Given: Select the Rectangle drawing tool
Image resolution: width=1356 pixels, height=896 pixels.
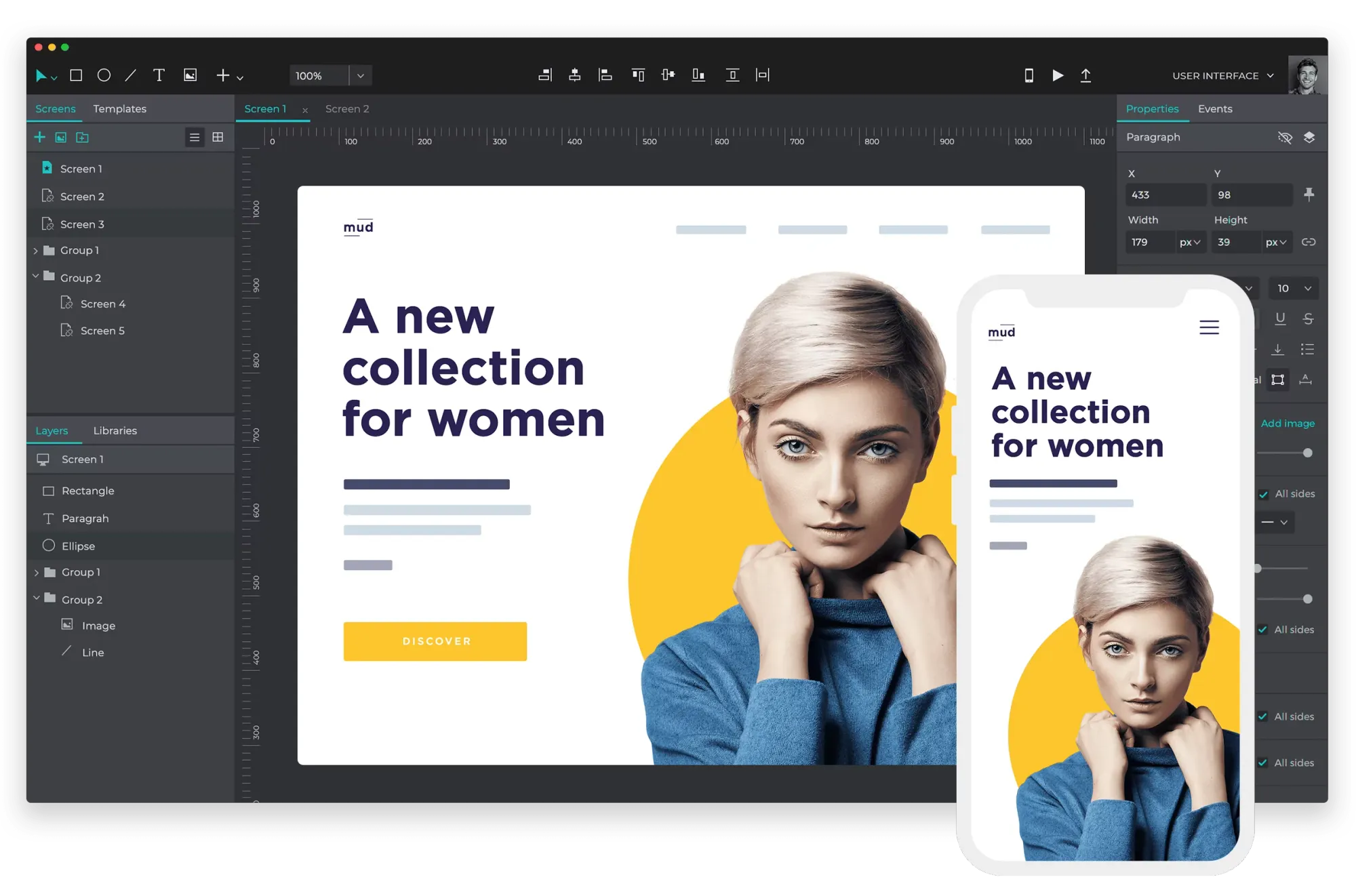Looking at the screenshot, I should coord(76,75).
